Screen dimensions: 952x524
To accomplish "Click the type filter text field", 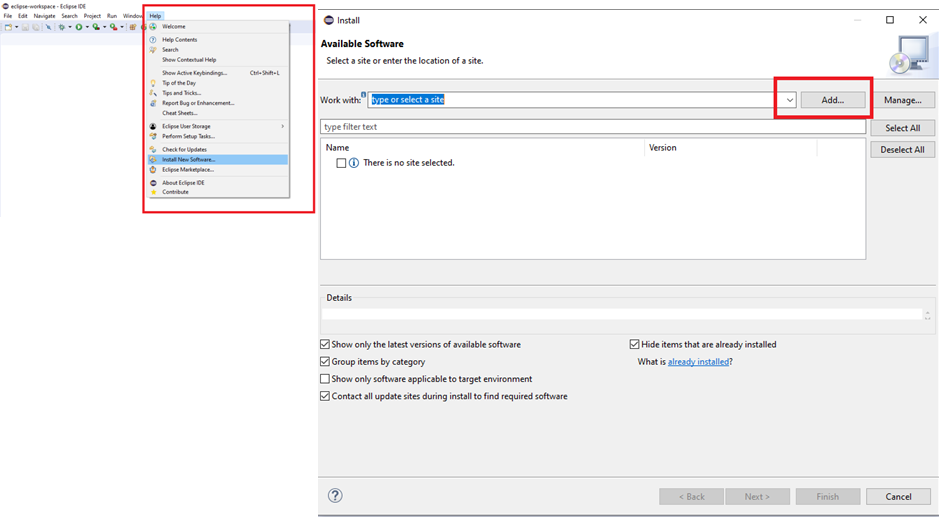I will (x=592, y=127).
